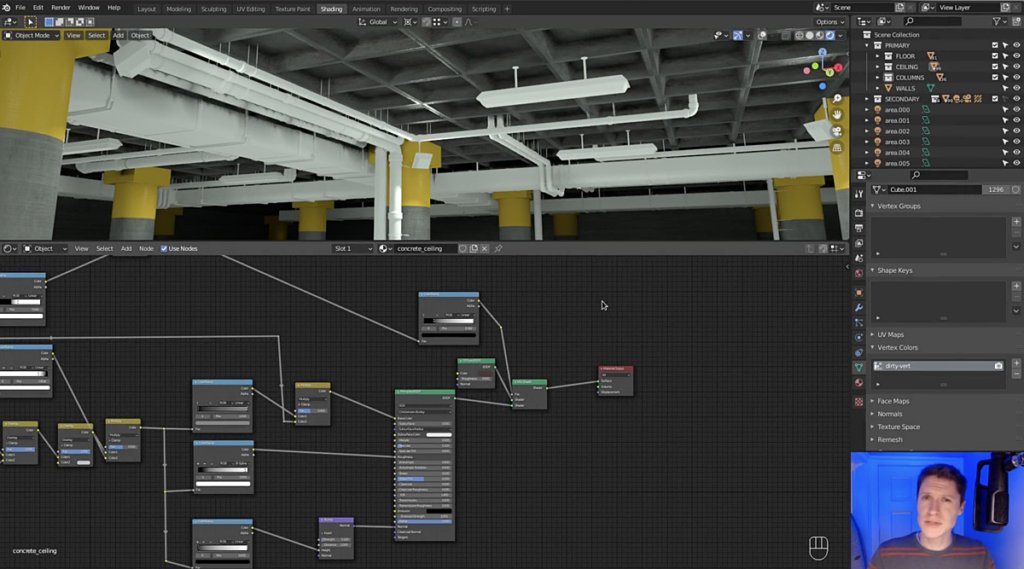Open the View Layer properties tab
The width and height of the screenshot is (1024, 569).
click(859, 243)
